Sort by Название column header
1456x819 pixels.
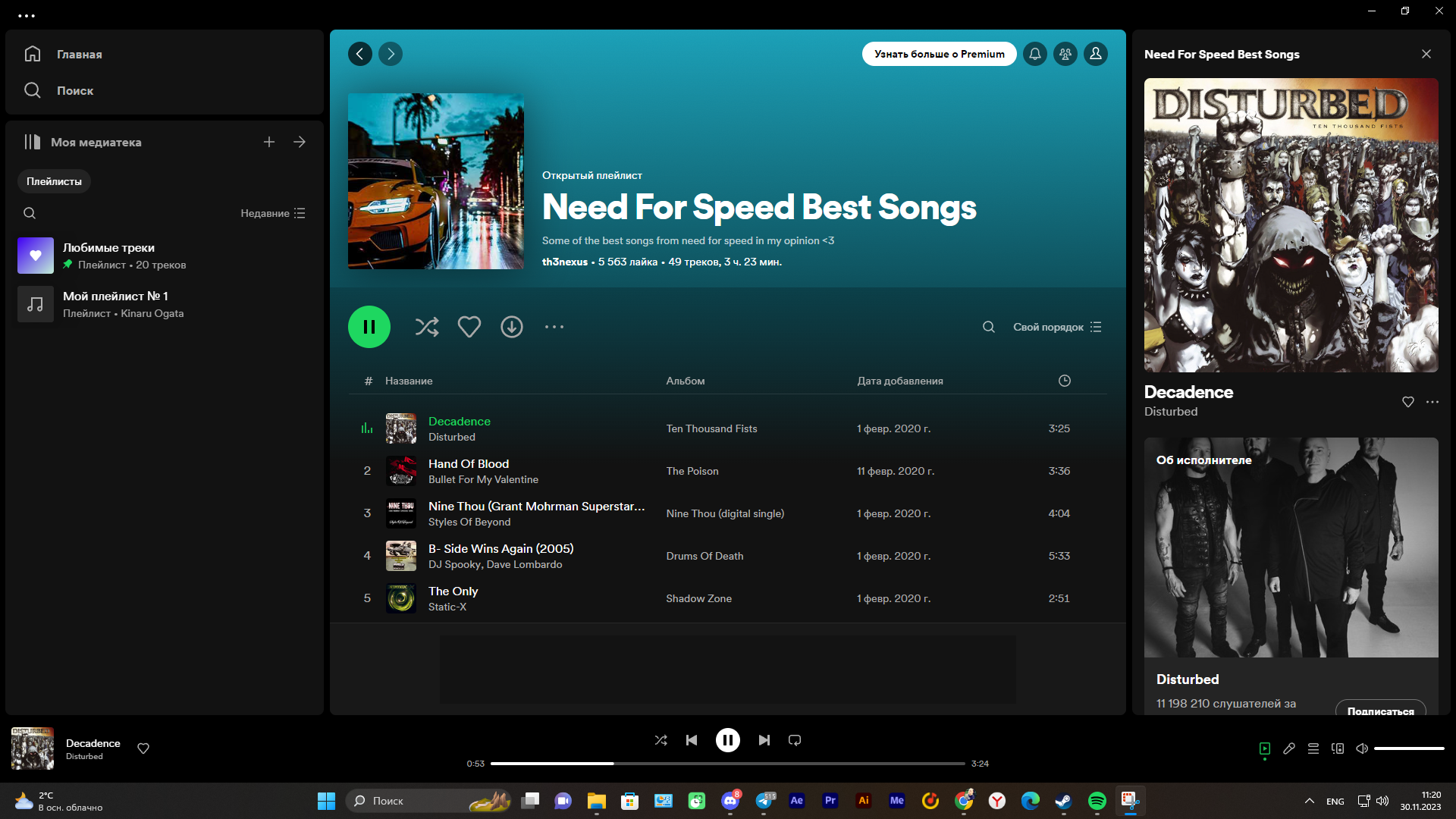[409, 381]
